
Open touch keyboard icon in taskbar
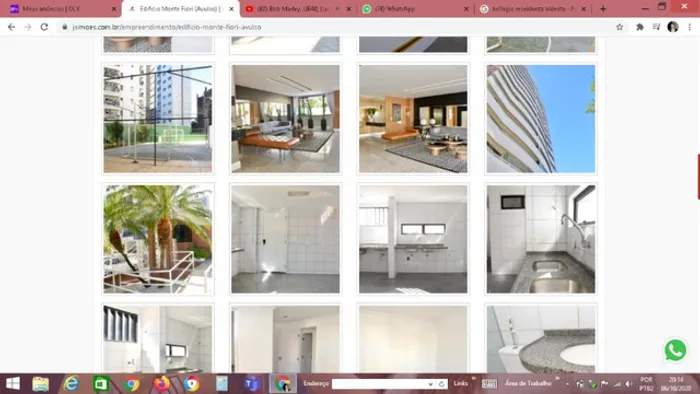[489, 384]
